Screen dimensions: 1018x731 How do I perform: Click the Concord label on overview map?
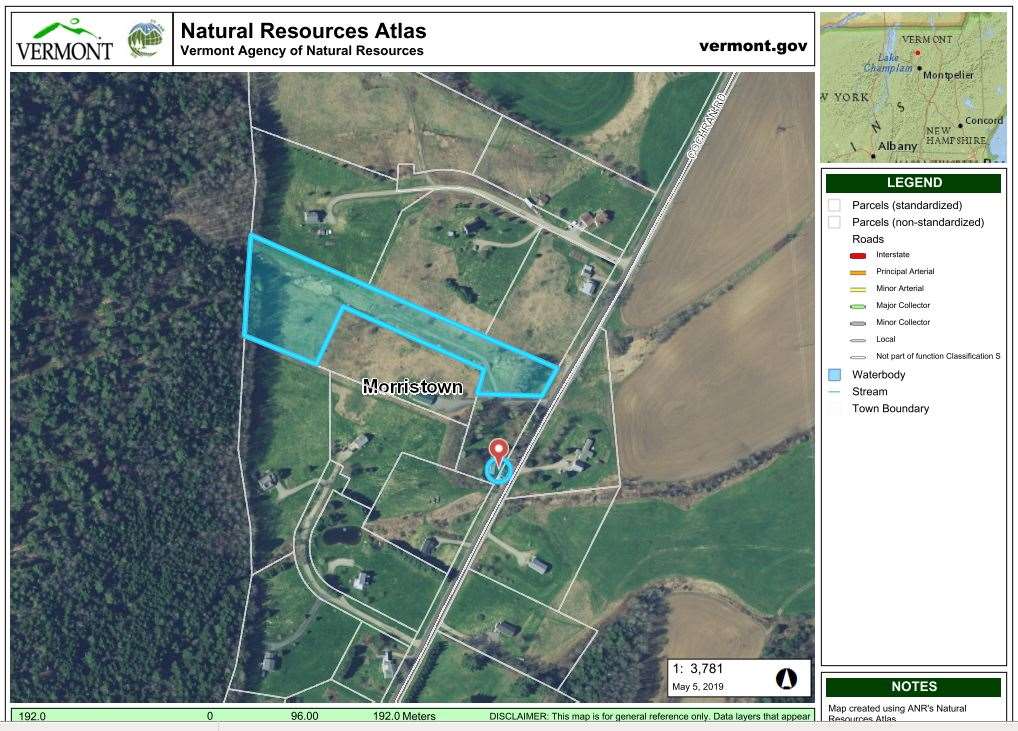pyautogui.click(x=984, y=121)
